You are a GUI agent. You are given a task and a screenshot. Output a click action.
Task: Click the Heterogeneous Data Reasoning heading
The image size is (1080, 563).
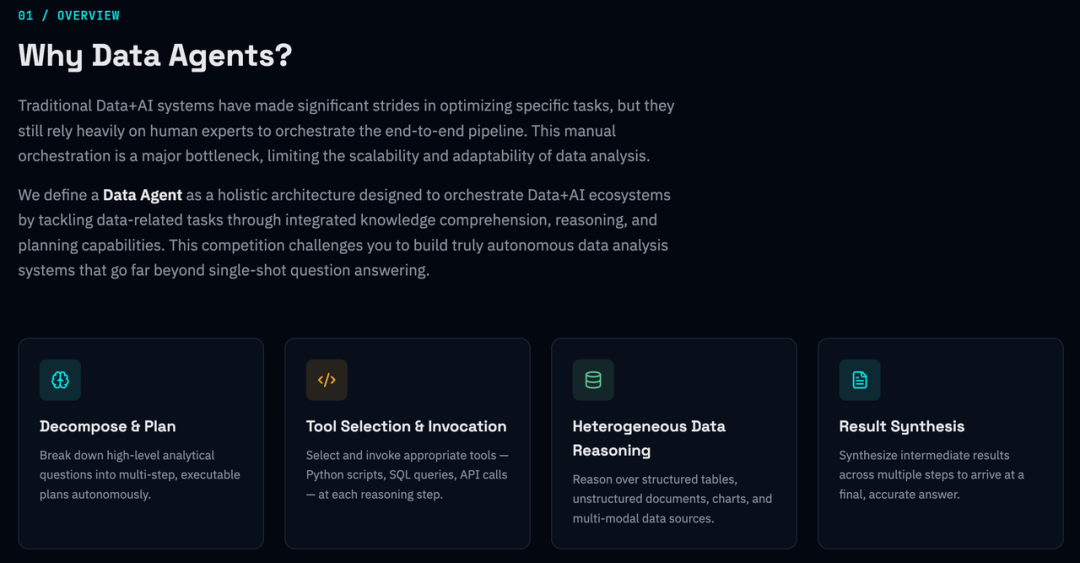click(649, 438)
